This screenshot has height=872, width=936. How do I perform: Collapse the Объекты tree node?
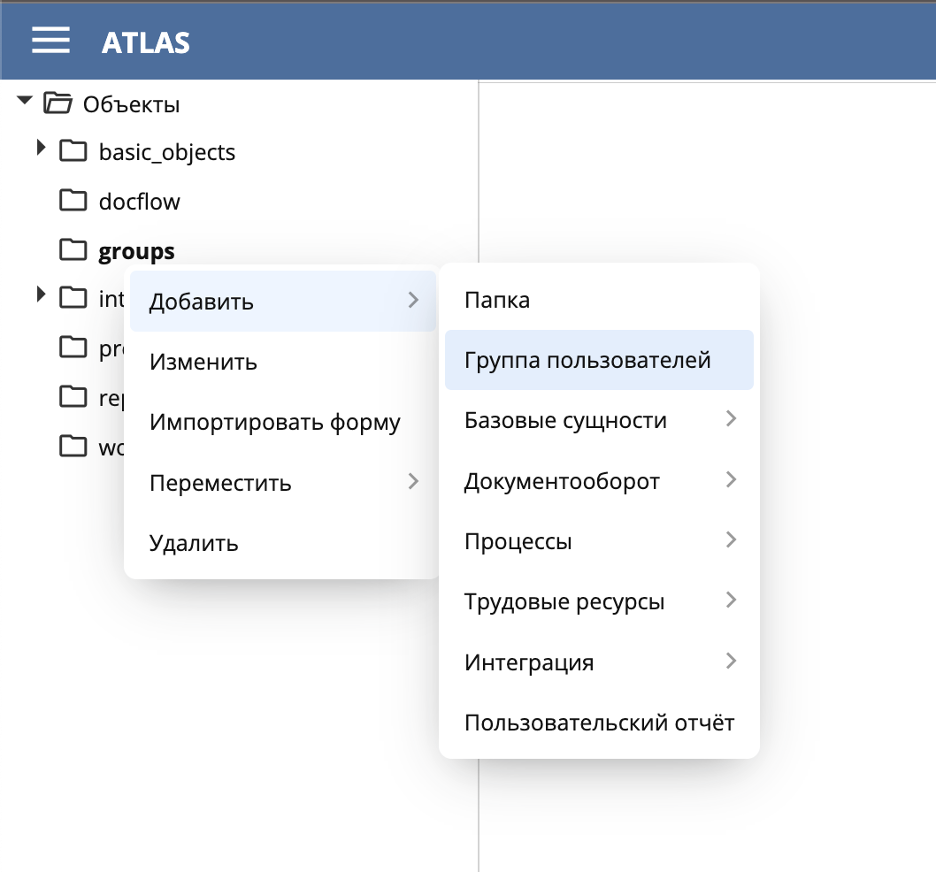point(22,100)
